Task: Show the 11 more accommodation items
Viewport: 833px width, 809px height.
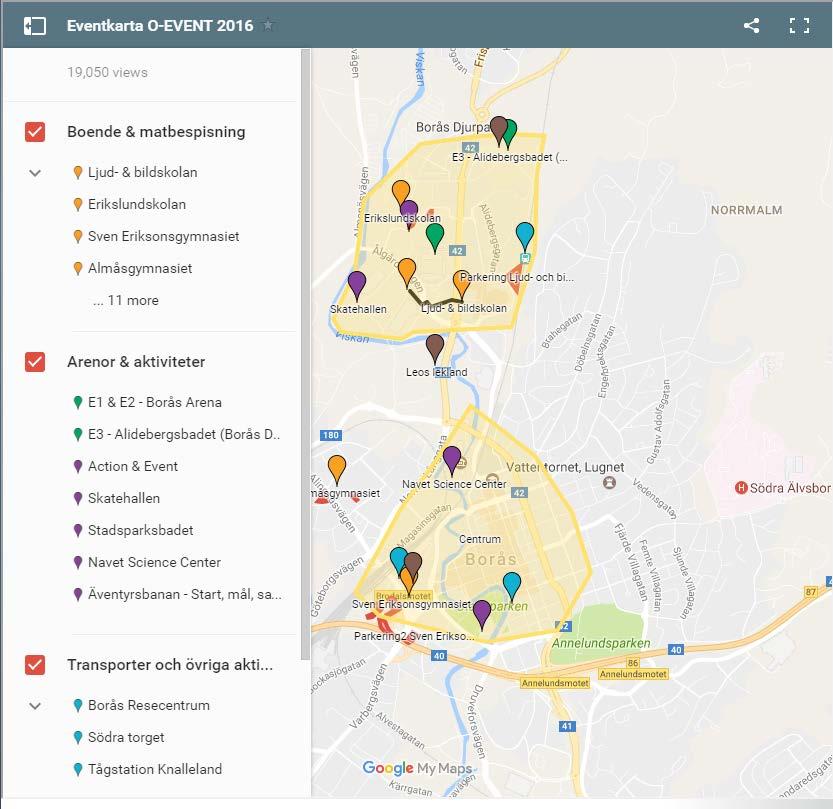Action: [x=126, y=300]
